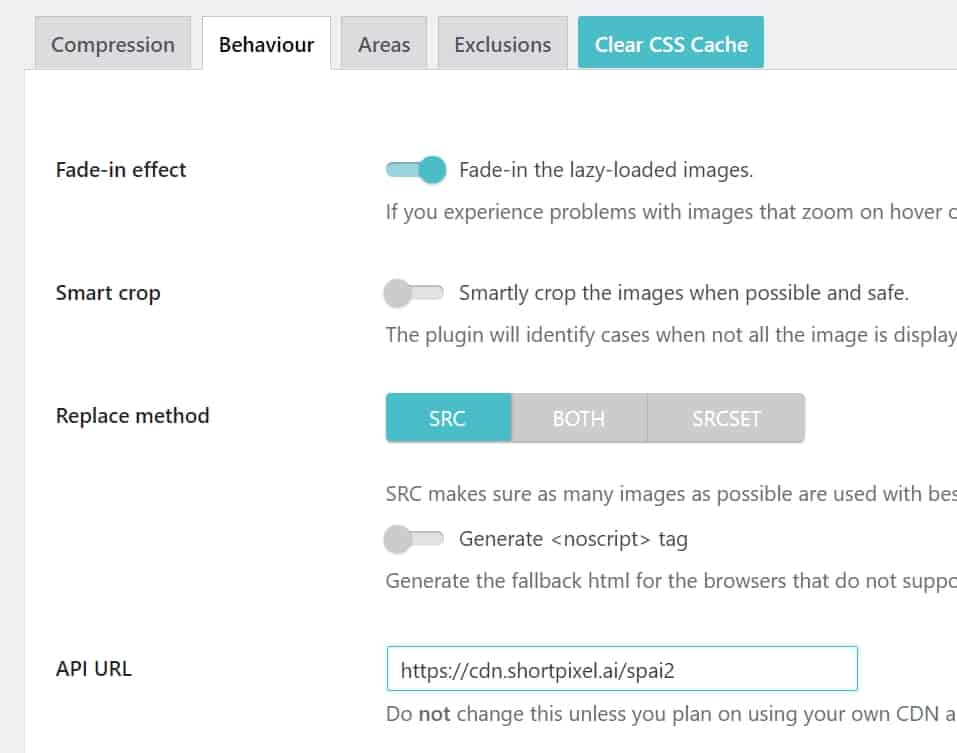Click the 'API URL' setting heading

pos(94,668)
